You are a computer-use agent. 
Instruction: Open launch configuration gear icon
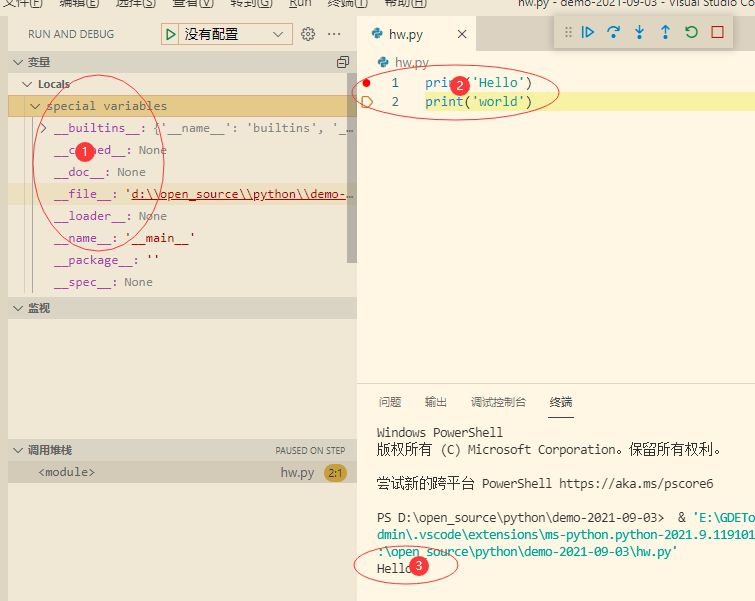308,34
